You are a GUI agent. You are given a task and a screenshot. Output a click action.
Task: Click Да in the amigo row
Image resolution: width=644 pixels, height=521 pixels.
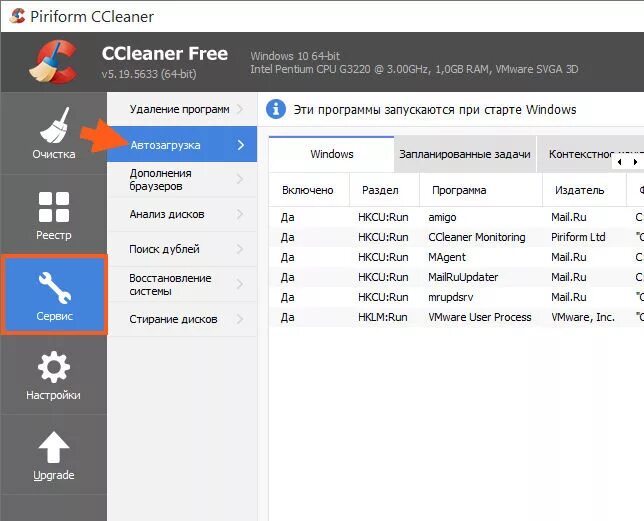(x=288, y=217)
